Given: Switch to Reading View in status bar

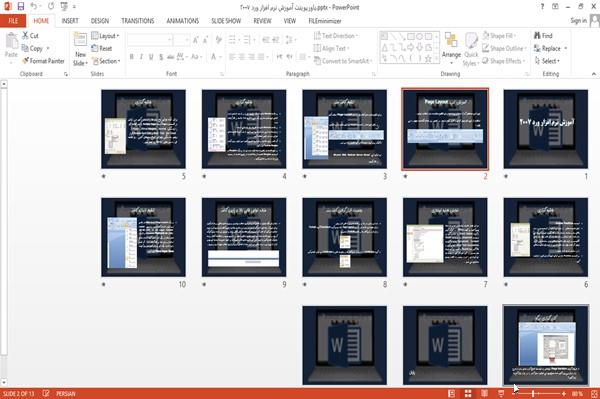Looking at the screenshot, I should click(484, 394).
